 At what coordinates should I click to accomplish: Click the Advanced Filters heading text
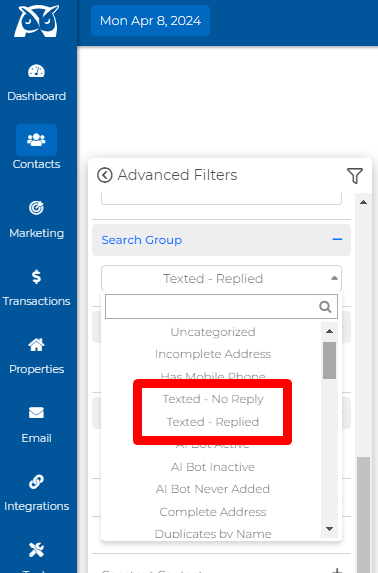click(177, 175)
